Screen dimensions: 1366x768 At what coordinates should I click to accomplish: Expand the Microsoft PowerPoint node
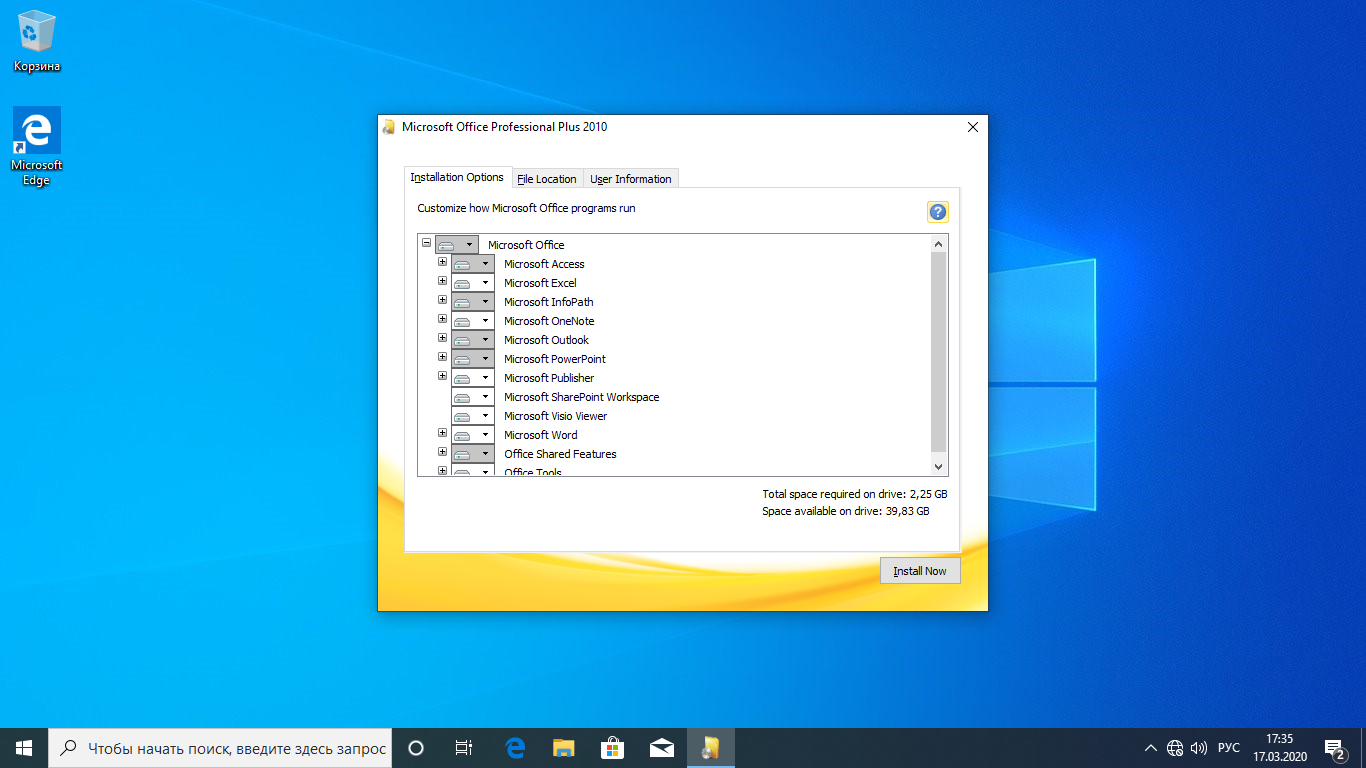click(443, 357)
